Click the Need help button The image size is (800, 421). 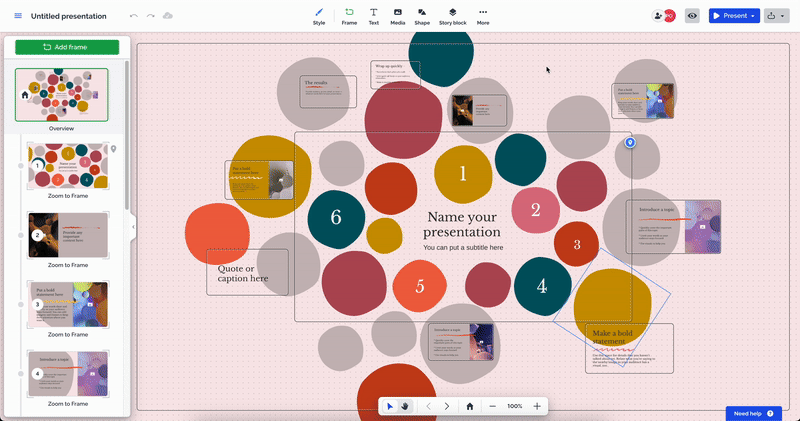(x=753, y=413)
